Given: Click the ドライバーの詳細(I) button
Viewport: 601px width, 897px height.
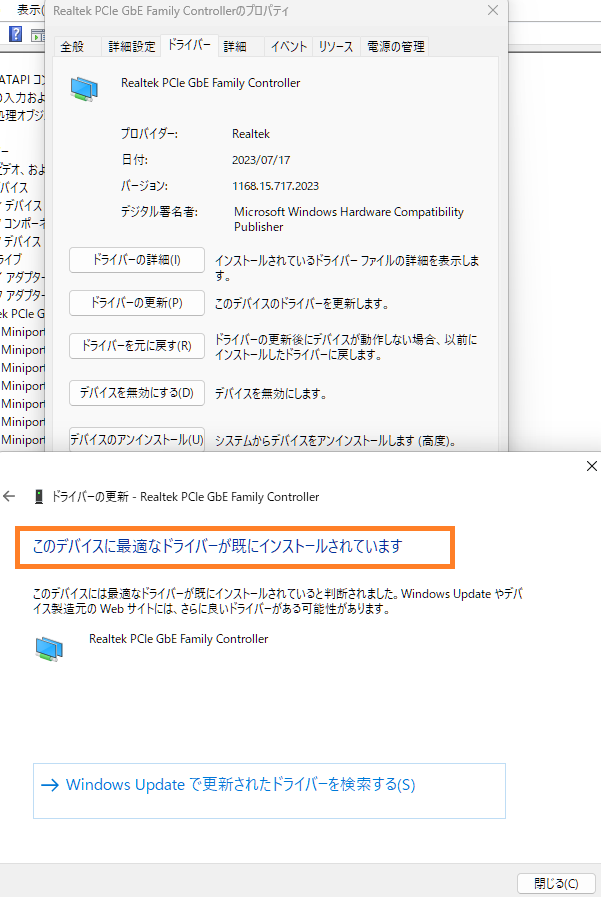Looking at the screenshot, I should [137, 260].
